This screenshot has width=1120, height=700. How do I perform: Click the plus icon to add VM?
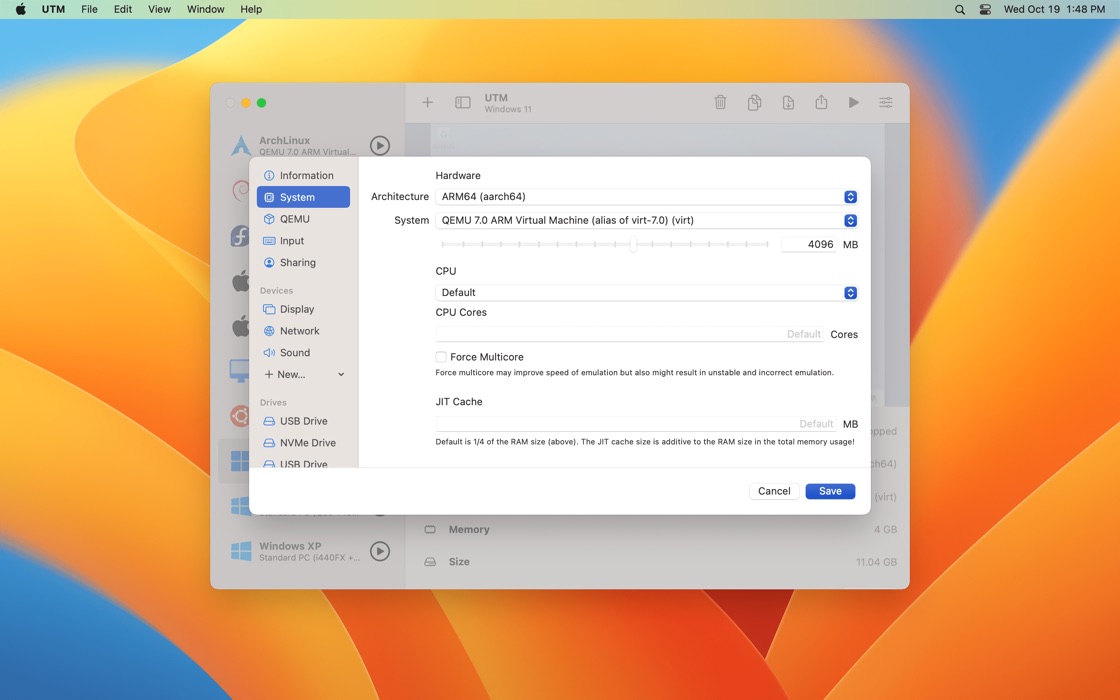pyautogui.click(x=427, y=102)
